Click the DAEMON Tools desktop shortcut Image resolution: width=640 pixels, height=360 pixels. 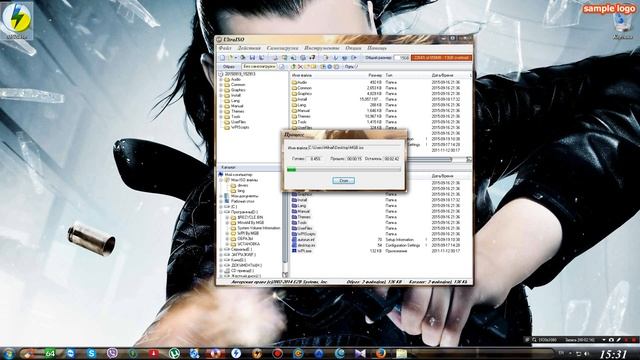click(x=17, y=20)
